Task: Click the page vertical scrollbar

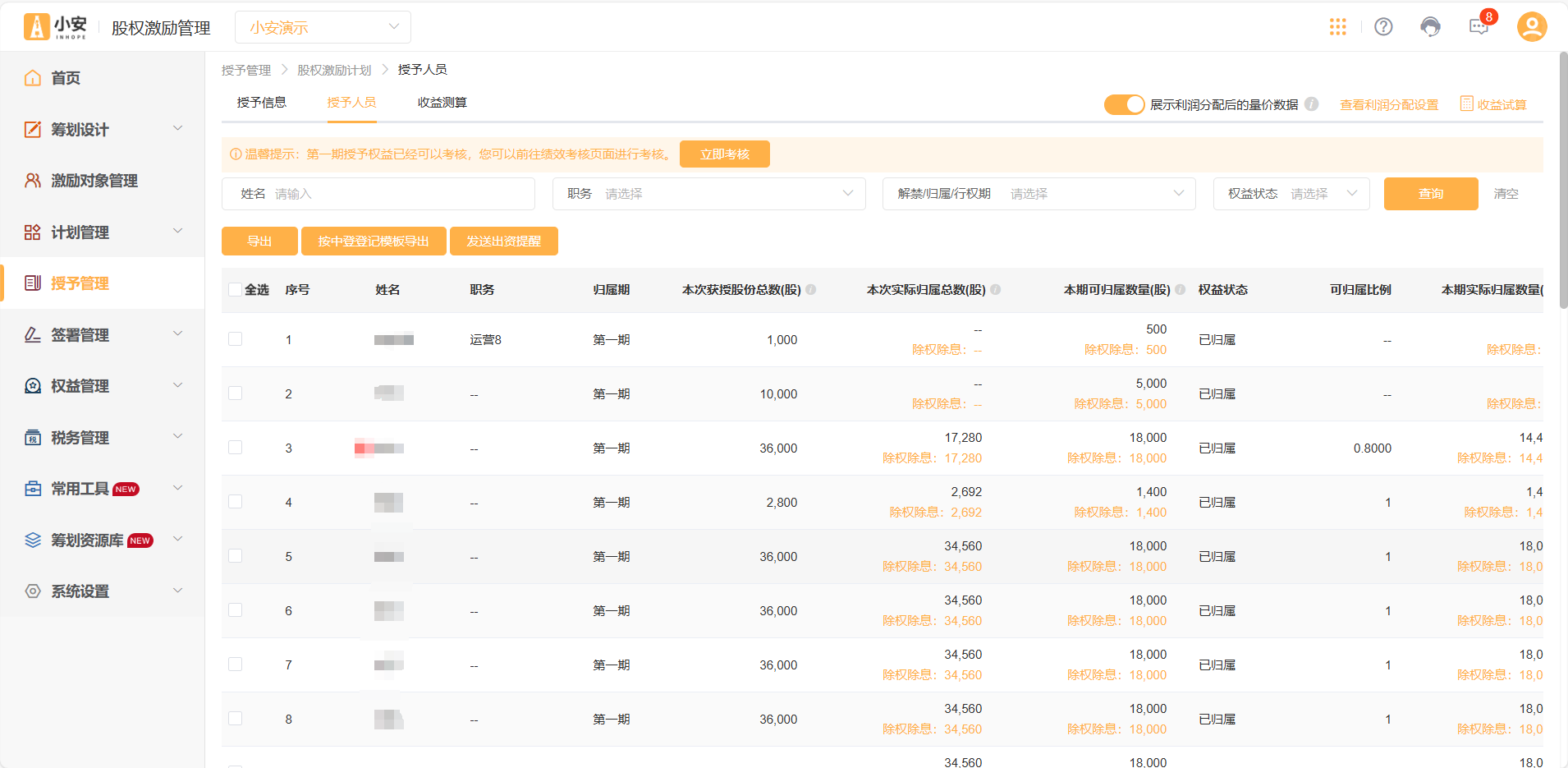Action: [x=1563, y=181]
